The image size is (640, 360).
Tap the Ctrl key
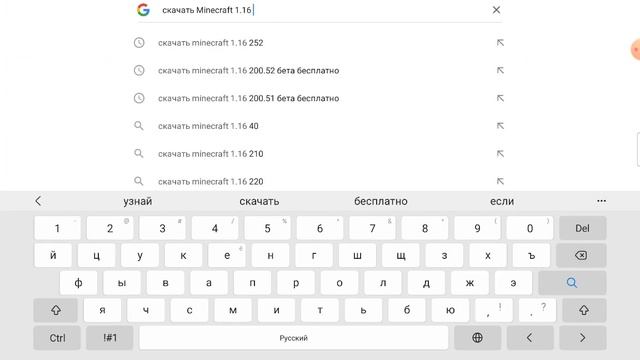(x=57, y=338)
